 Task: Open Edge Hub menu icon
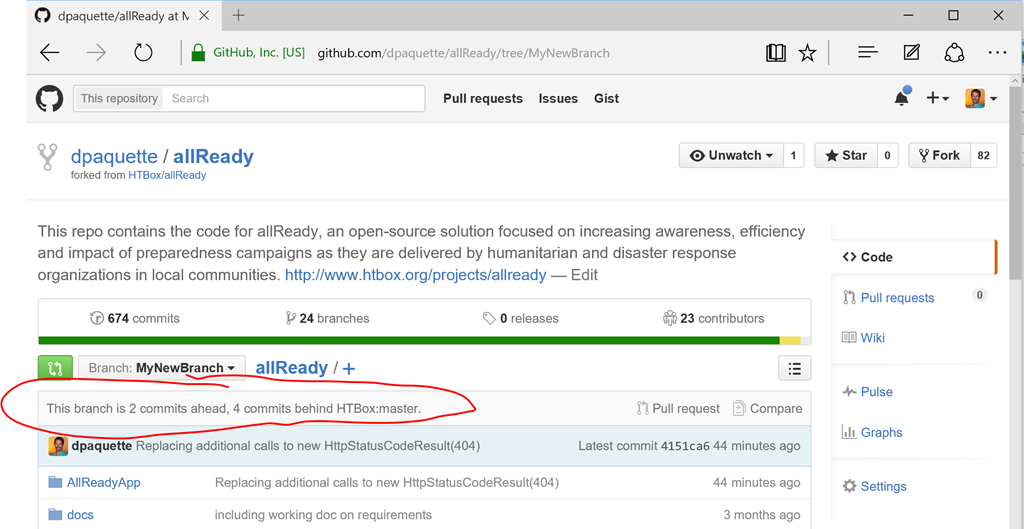click(868, 53)
